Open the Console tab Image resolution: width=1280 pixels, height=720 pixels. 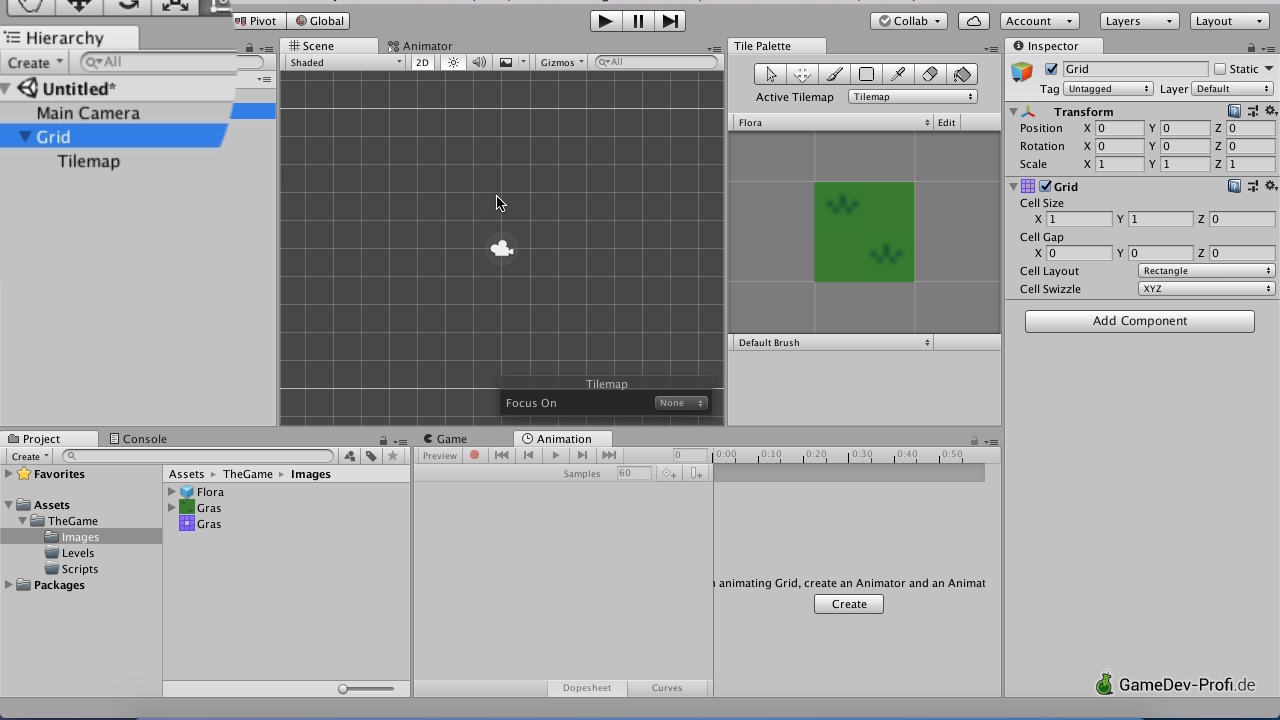pos(138,439)
